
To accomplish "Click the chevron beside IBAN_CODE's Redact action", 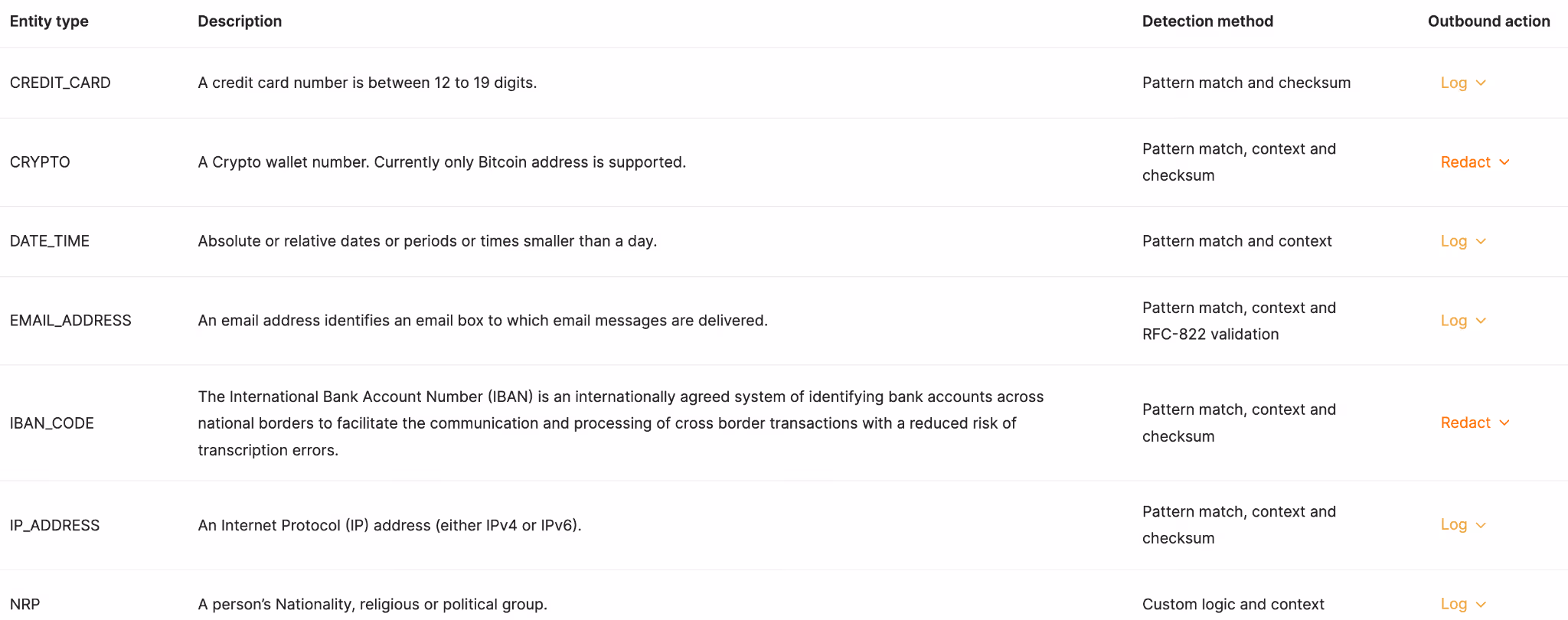I will (x=1505, y=423).
